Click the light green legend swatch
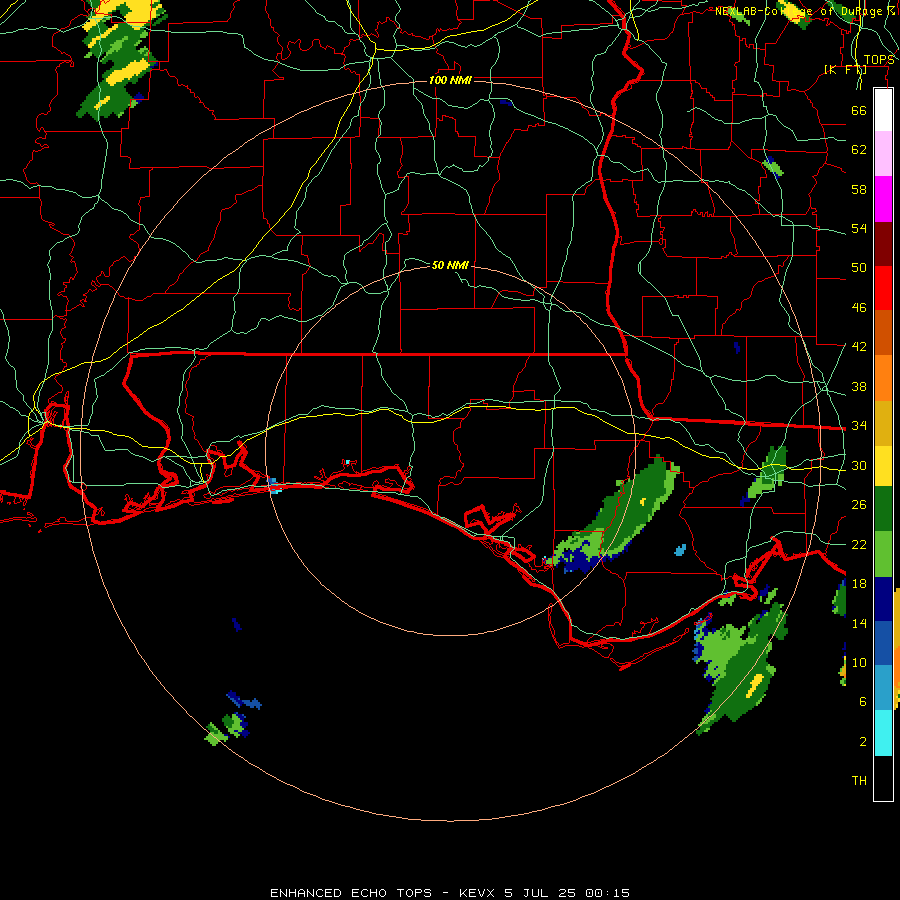 tap(883, 554)
